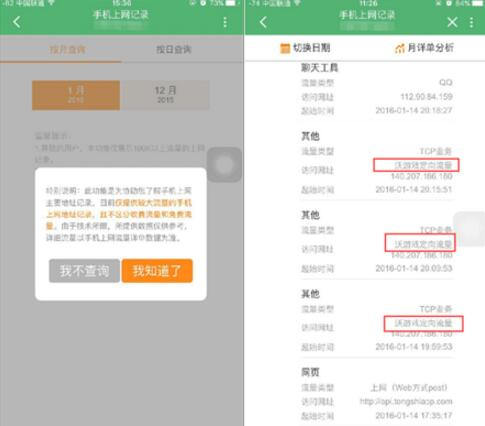The height and width of the screenshot is (426, 485).
Task: Tap floating assistive touch circle on left screen
Action: 224,164
